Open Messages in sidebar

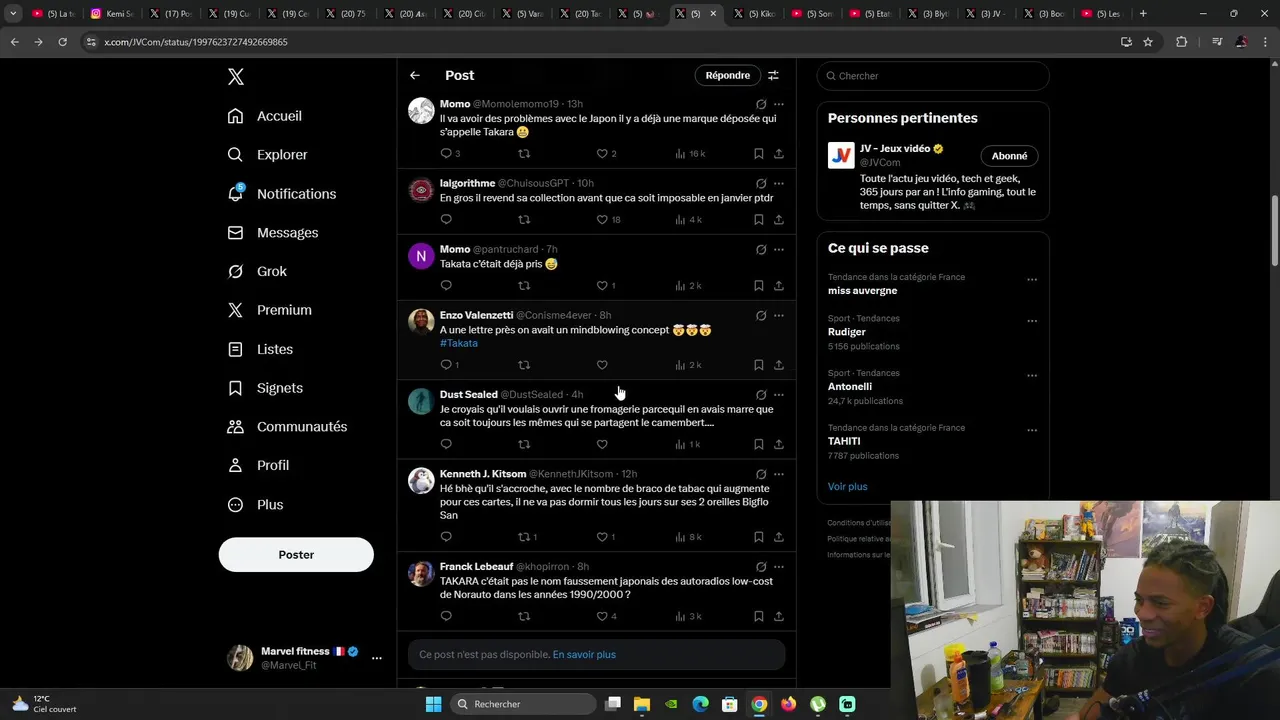[x=273, y=232]
